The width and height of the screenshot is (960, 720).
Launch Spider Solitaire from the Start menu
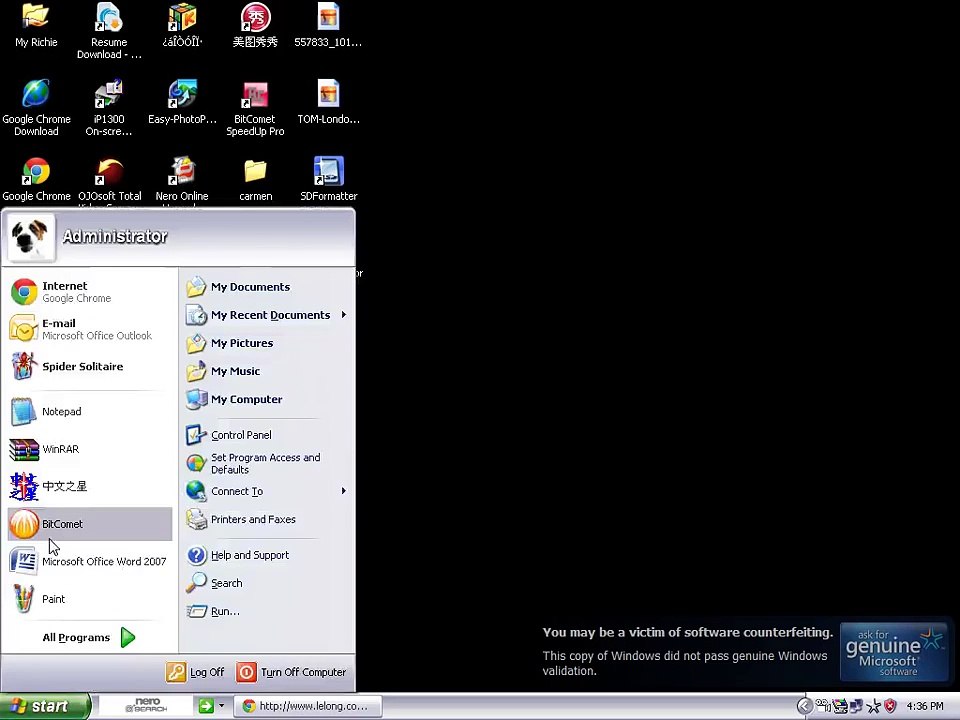(90, 366)
